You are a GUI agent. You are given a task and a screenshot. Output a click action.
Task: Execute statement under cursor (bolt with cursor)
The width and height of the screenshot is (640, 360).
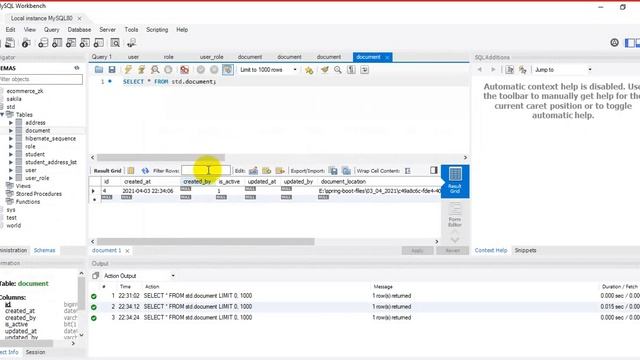141,70
